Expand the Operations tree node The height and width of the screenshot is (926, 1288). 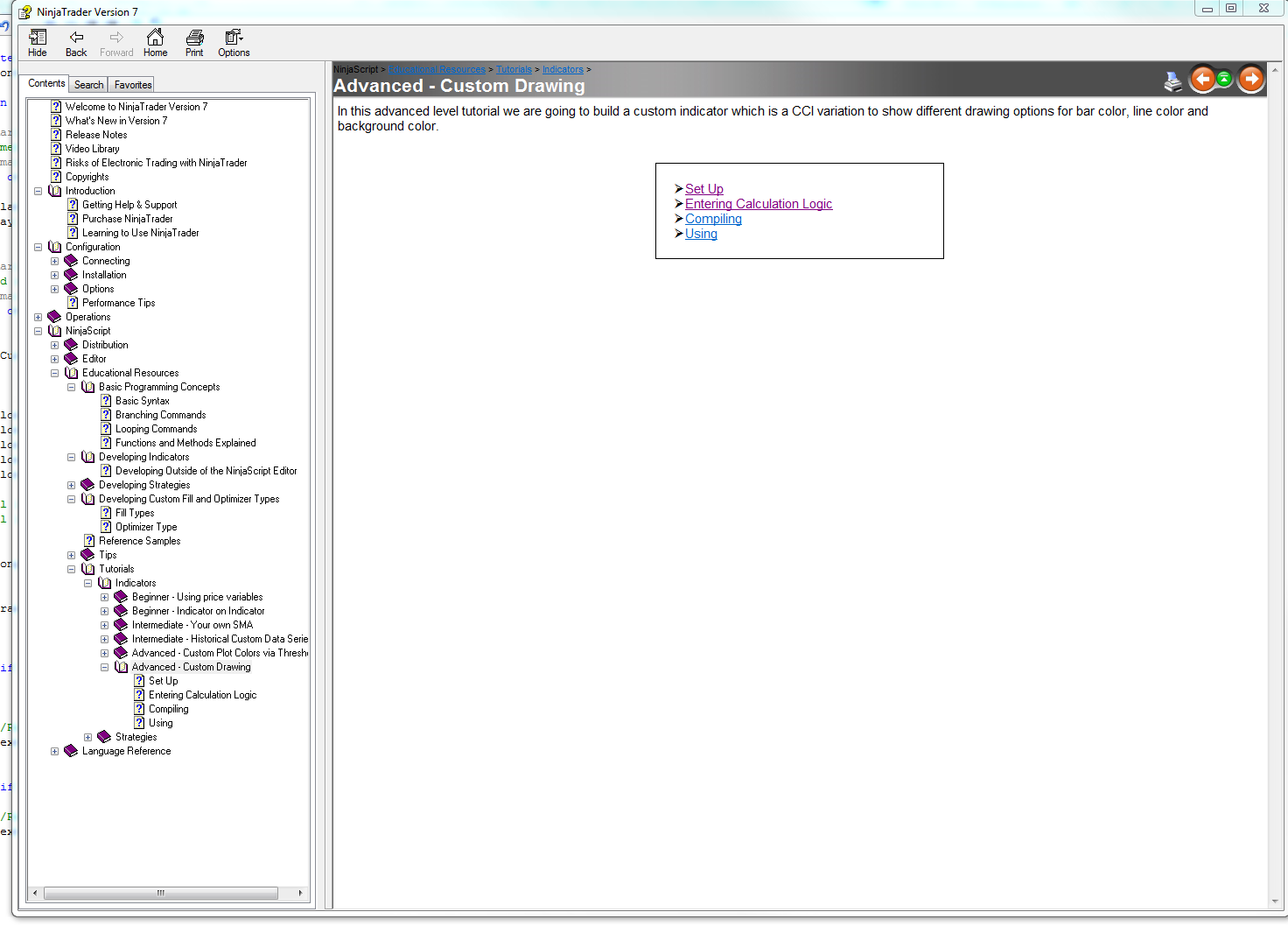(x=38, y=317)
